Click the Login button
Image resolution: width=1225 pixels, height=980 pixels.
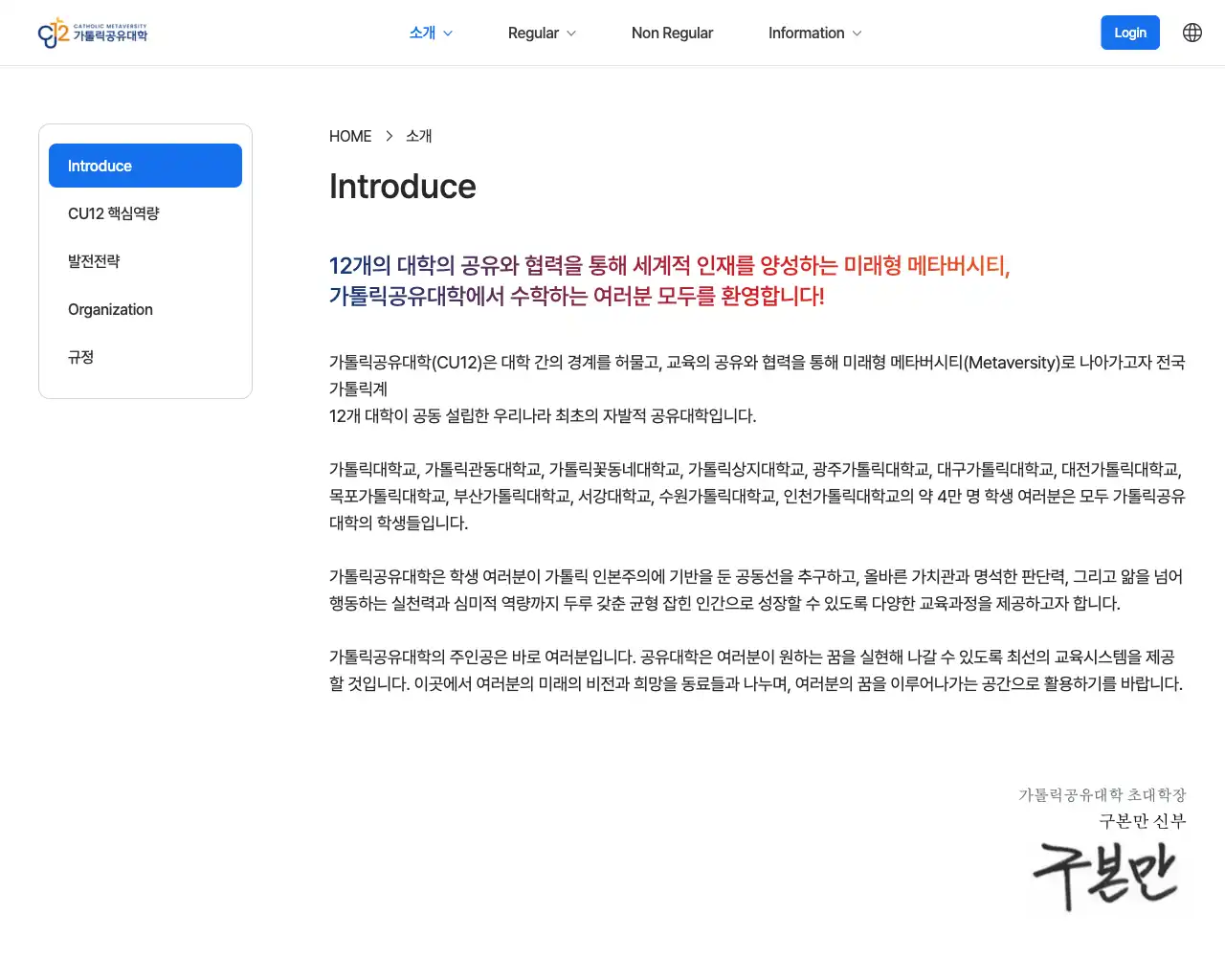[1130, 33]
